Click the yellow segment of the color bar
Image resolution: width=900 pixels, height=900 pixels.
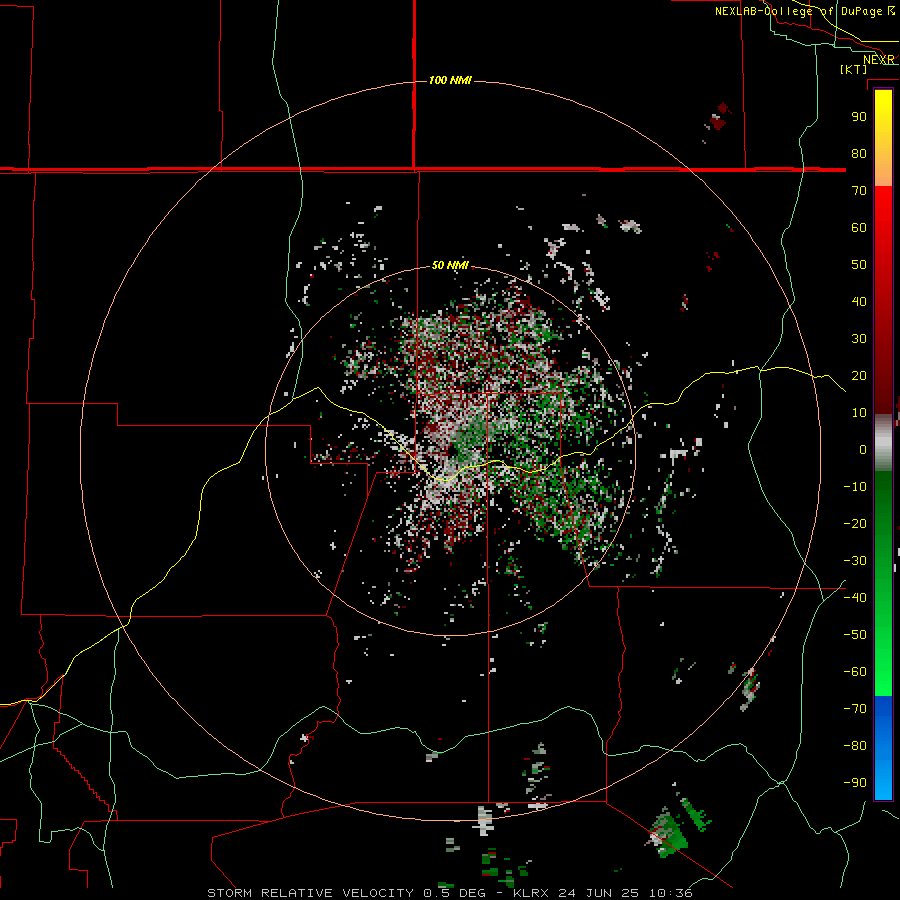883,115
